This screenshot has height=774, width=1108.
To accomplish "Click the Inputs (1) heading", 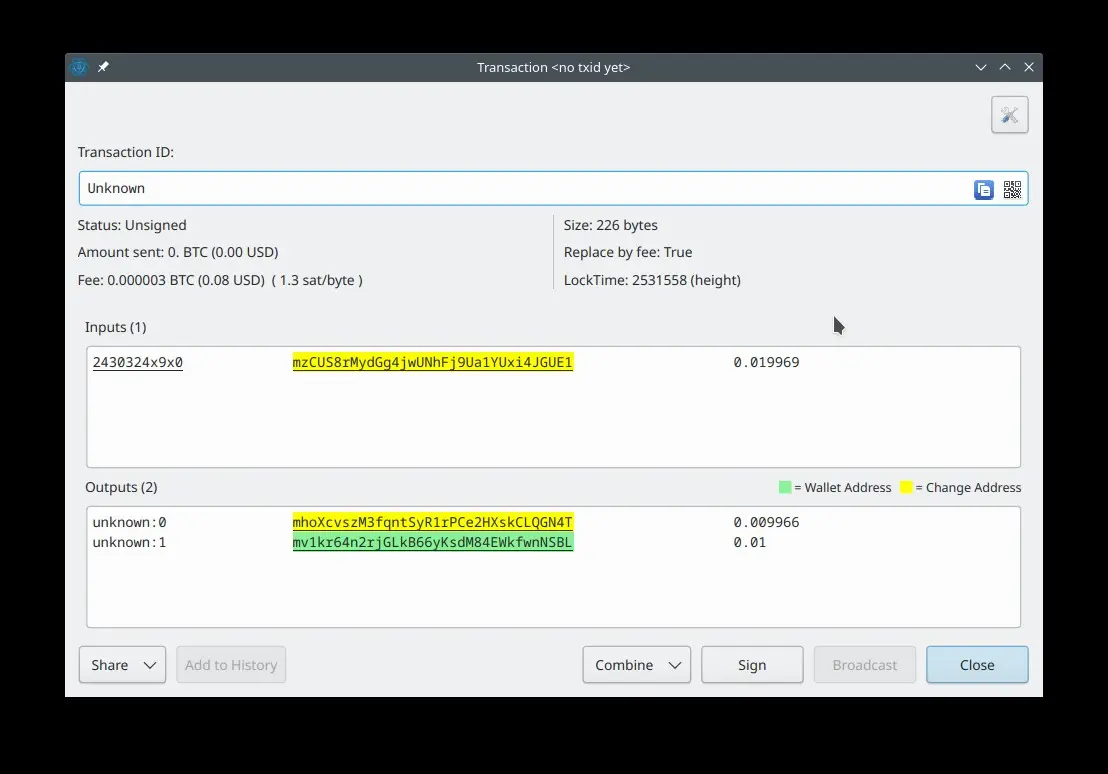I will pyautogui.click(x=116, y=327).
